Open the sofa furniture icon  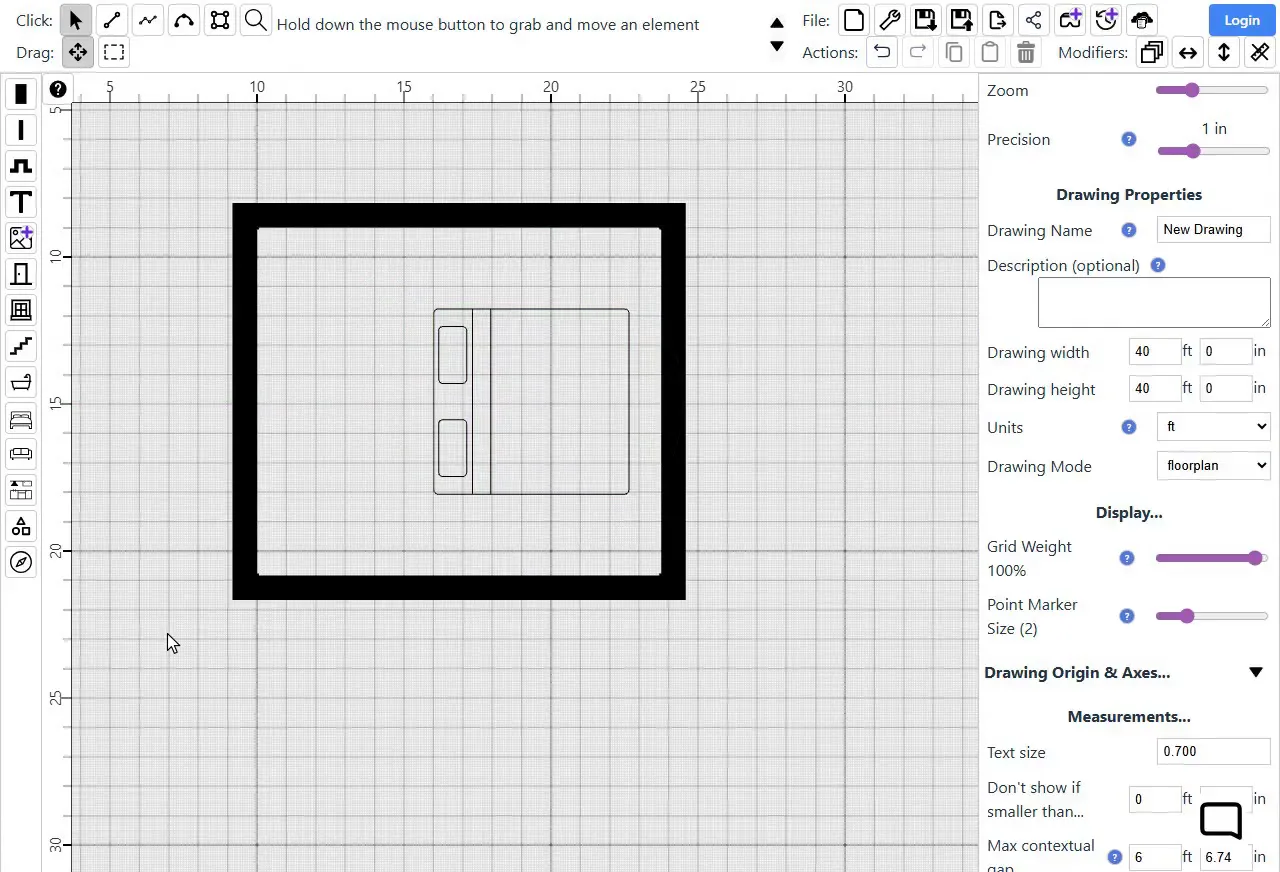coord(21,454)
